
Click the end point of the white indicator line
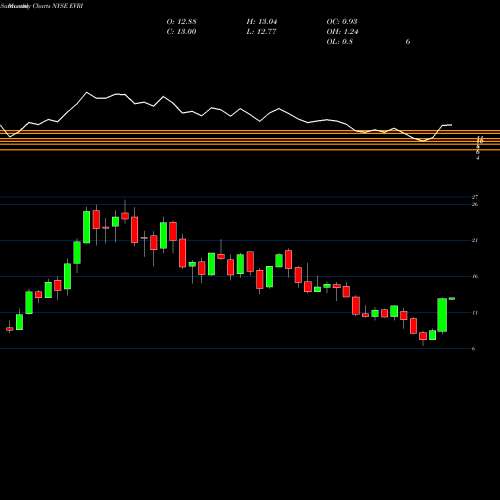(452, 125)
